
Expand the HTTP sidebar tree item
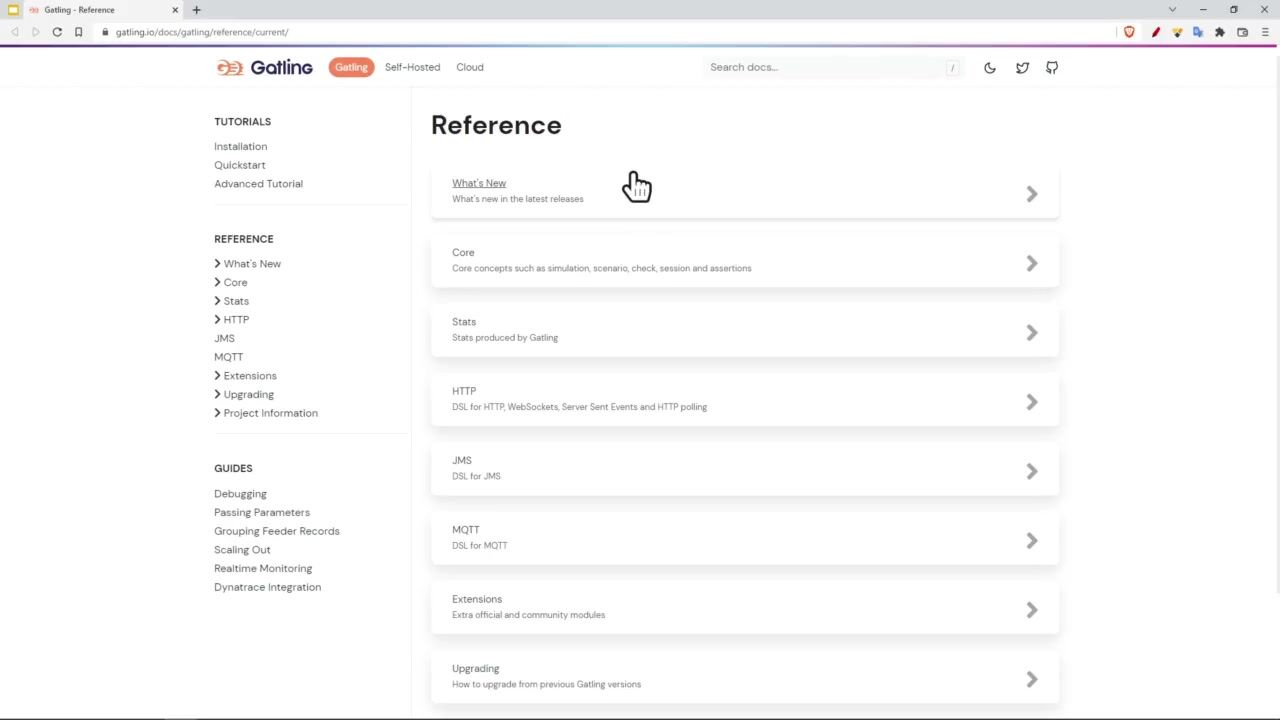[218, 319]
